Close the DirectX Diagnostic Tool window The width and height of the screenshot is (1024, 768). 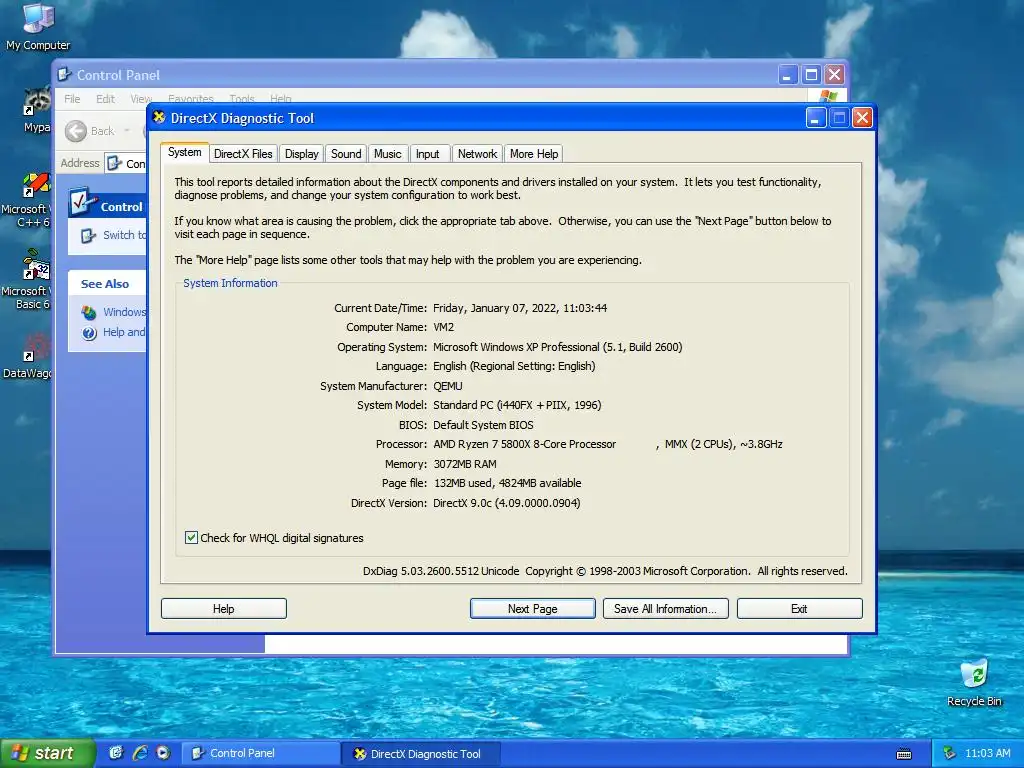(x=862, y=118)
